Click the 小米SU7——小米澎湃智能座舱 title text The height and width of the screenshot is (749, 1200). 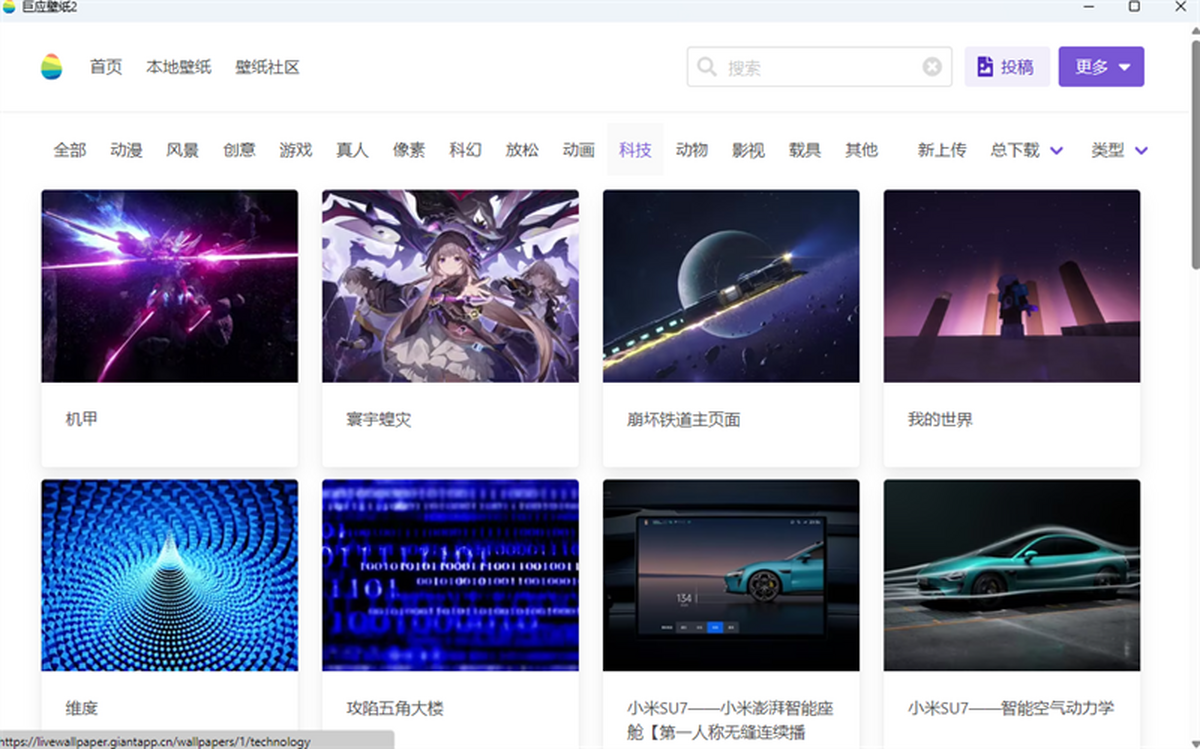(x=730, y=720)
